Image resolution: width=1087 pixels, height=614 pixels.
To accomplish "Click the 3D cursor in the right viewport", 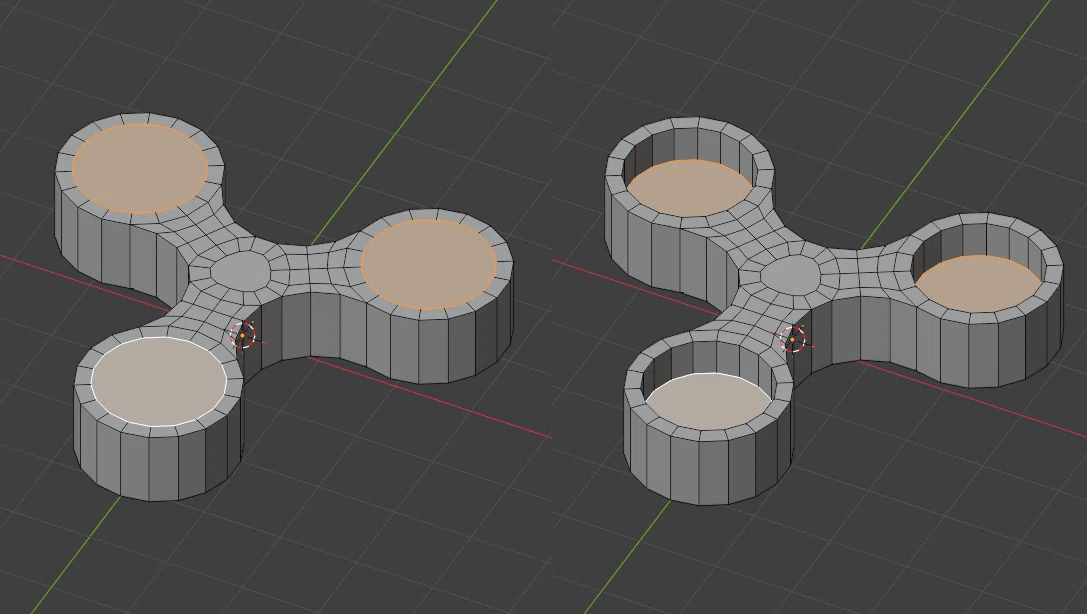I will (792, 340).
